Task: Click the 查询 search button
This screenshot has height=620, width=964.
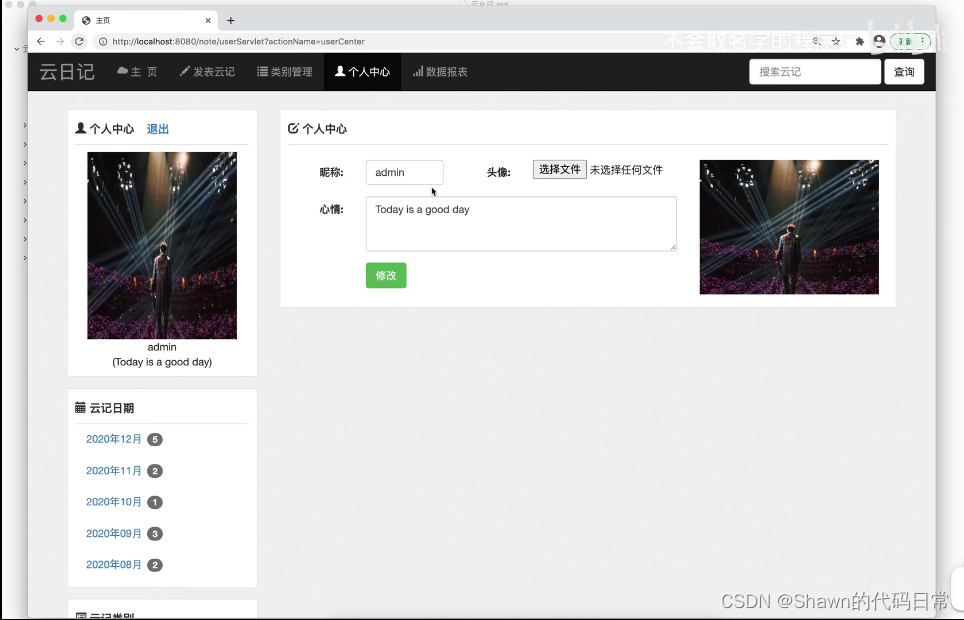Action: coord(903,71)
